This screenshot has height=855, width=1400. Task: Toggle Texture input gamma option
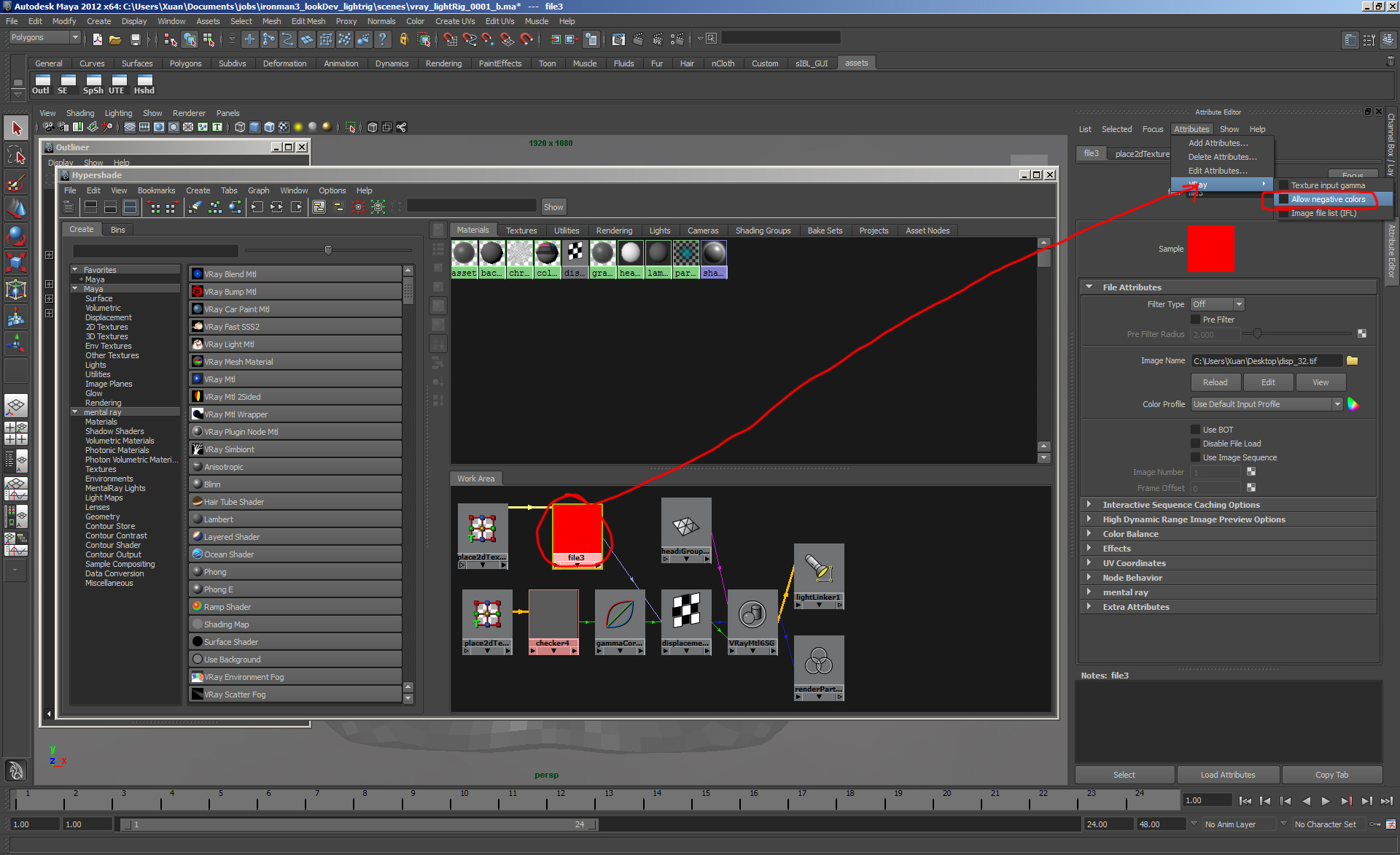[1328, 185]
